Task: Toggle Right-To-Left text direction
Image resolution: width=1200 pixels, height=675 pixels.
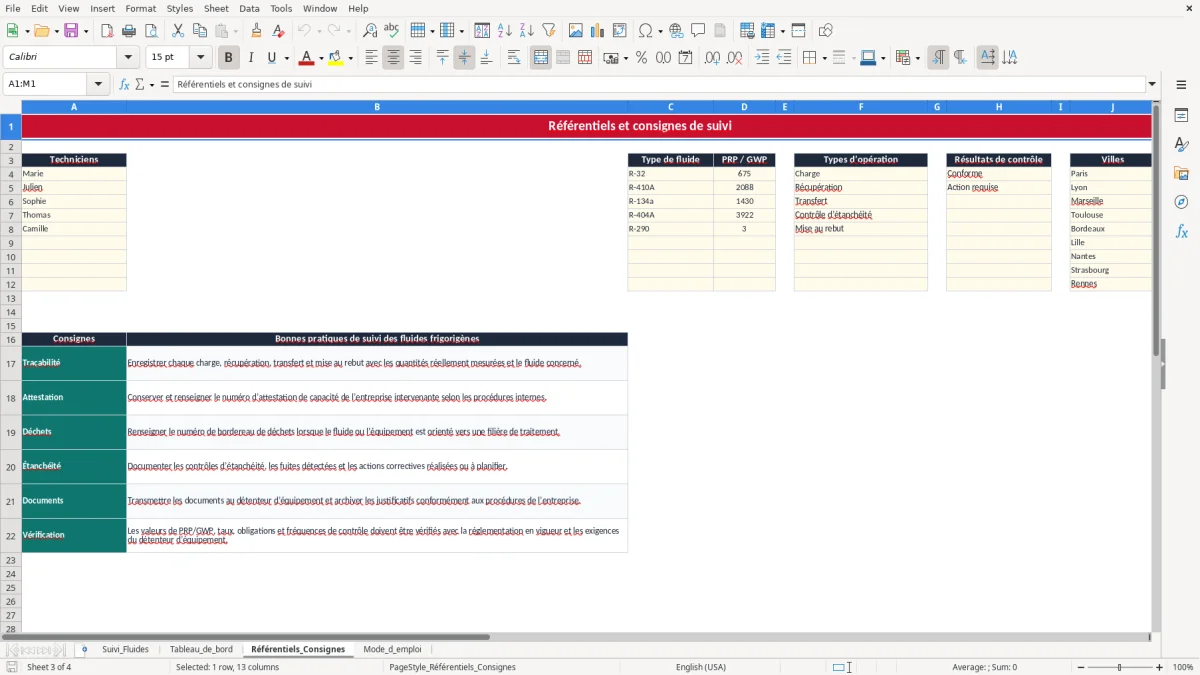Action: click(x=960, y=58)
